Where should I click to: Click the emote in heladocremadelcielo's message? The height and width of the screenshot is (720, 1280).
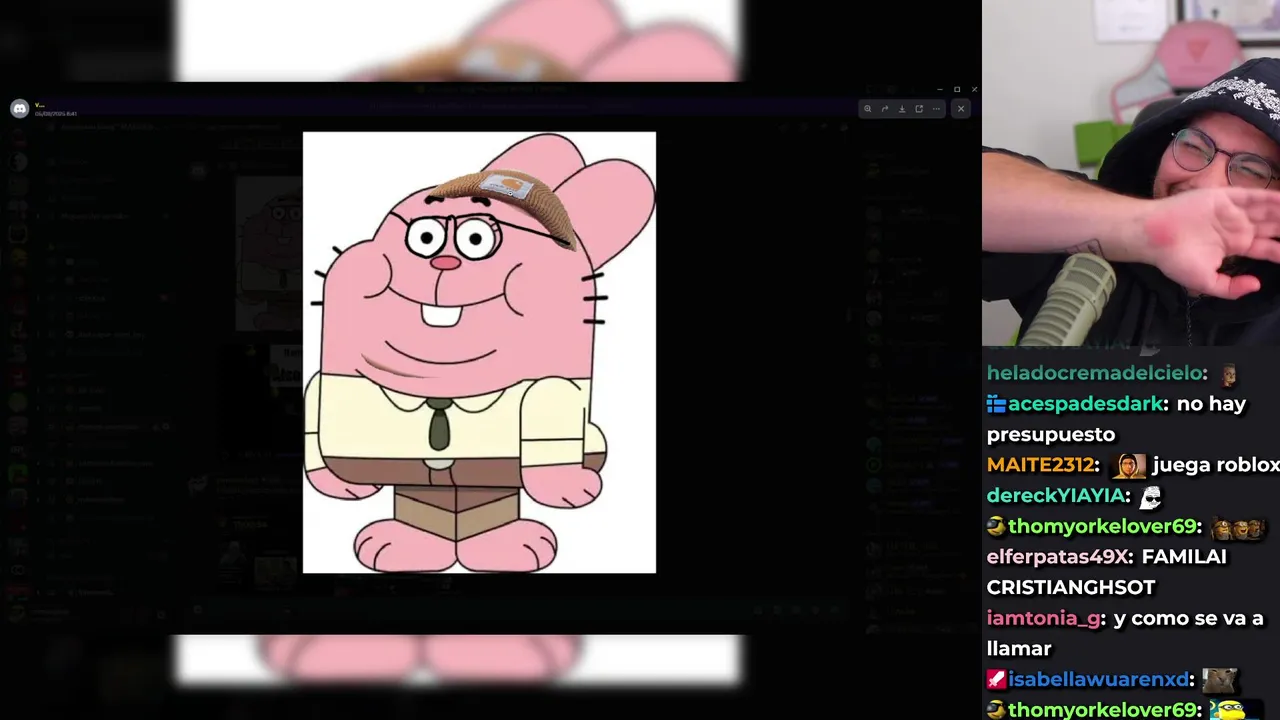coord(1229,374)
